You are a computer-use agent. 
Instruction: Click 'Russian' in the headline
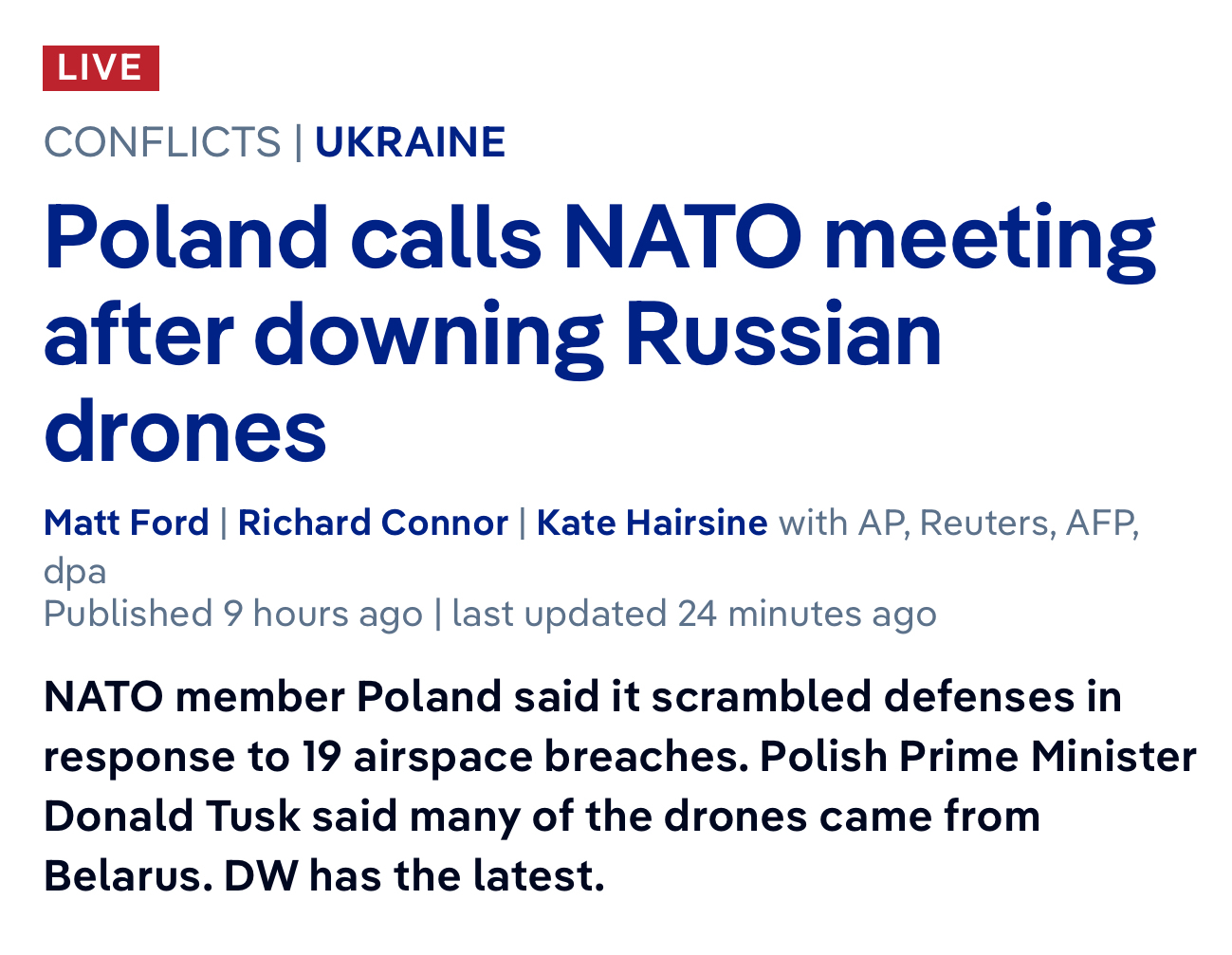coord(783,334)
